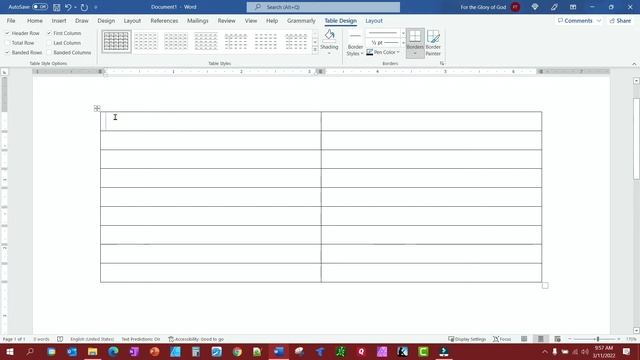Click the table move handle icon
Image resolution: width=640 pixels, height=360 pixels.
(x=97, y=108)
